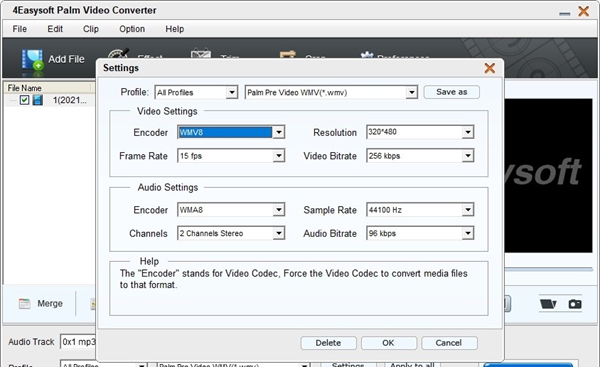The image size is (600, 367).
Task: Open the Merge icon in bottom bar
Action: click(24, 304)
